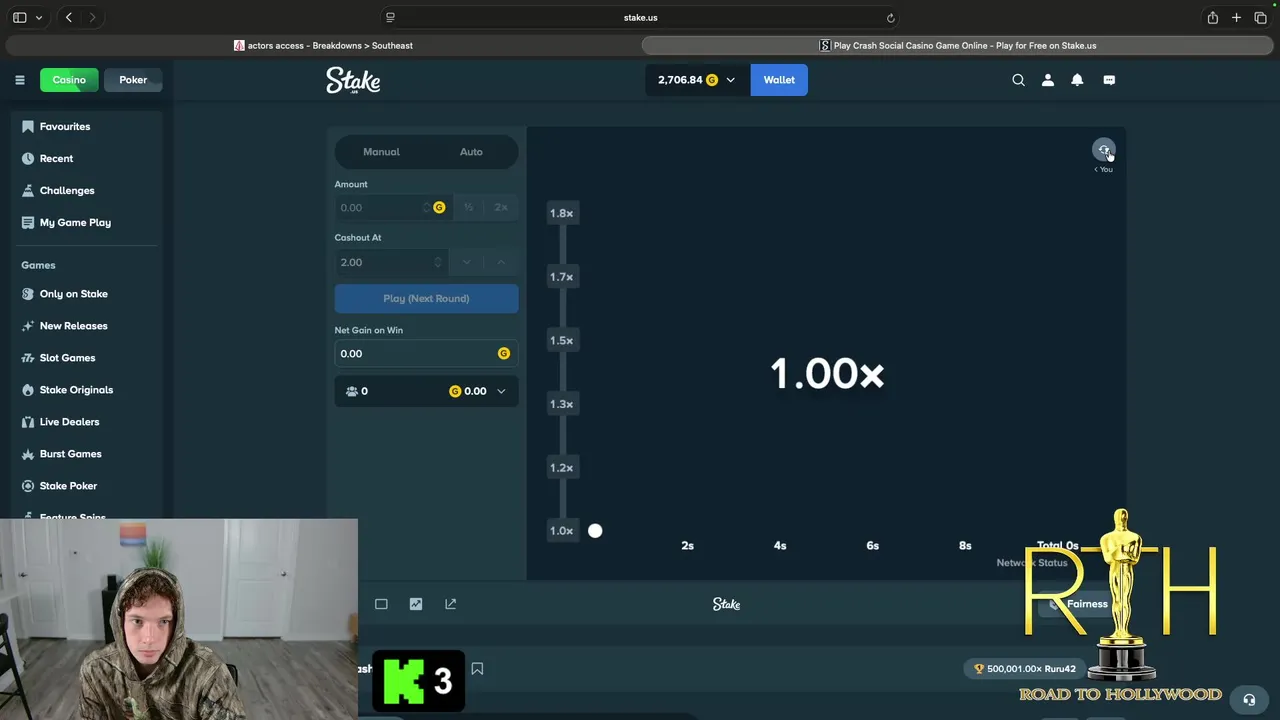The width and height of the screenshot is (1280, 720).
Task: Open the user profile icon
Action: (1048, 80)
